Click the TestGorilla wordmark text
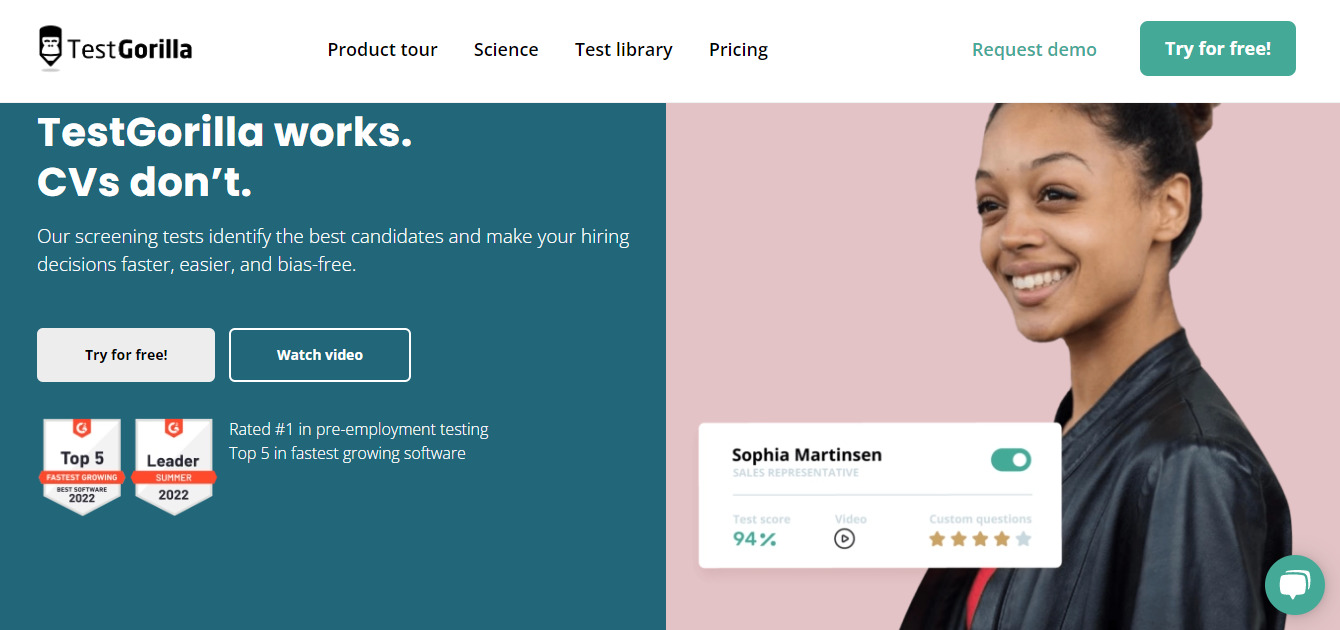Screen dimensions: 1340x630 [130, 48]
